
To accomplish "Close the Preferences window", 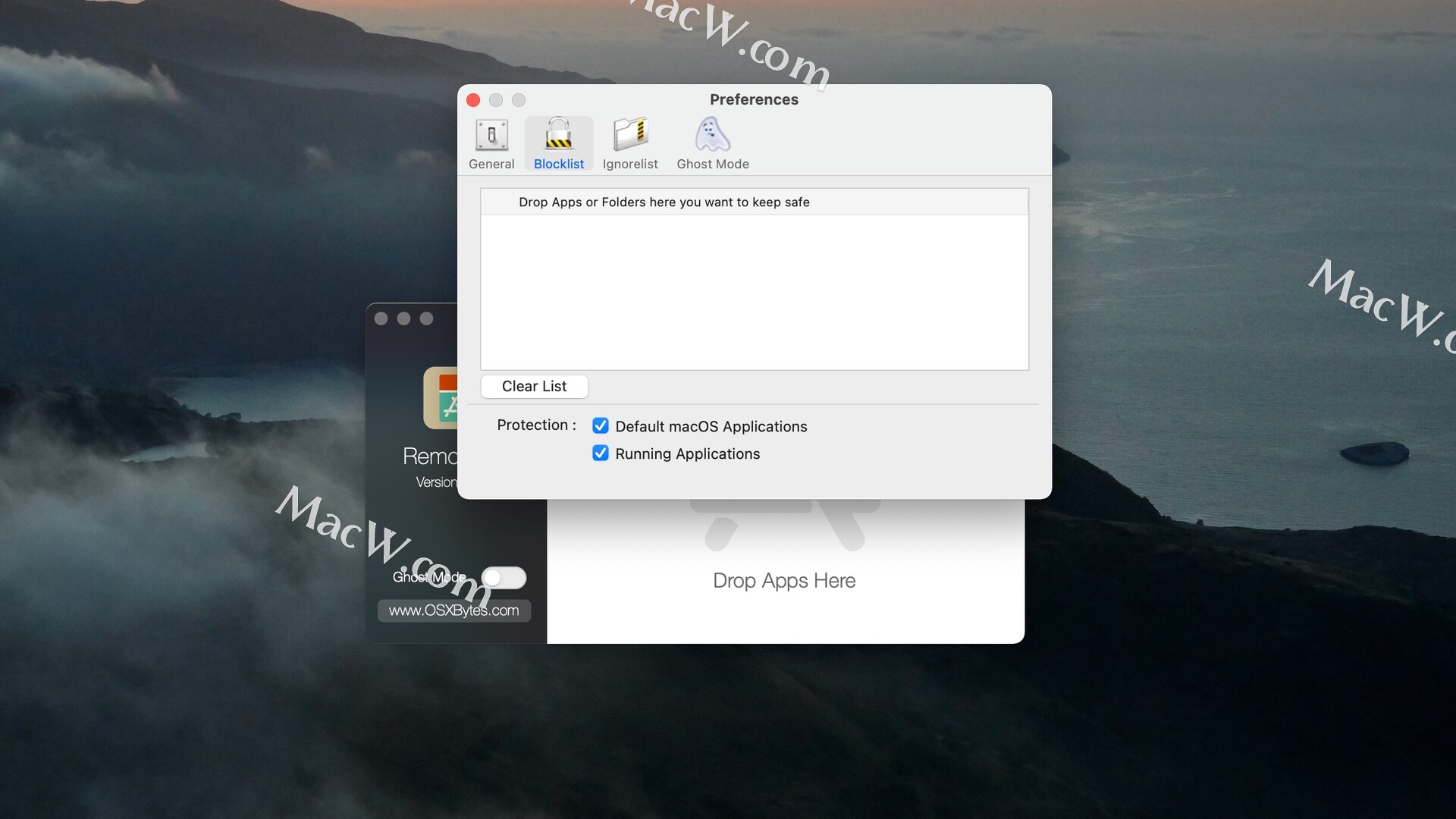I will 473,100.
